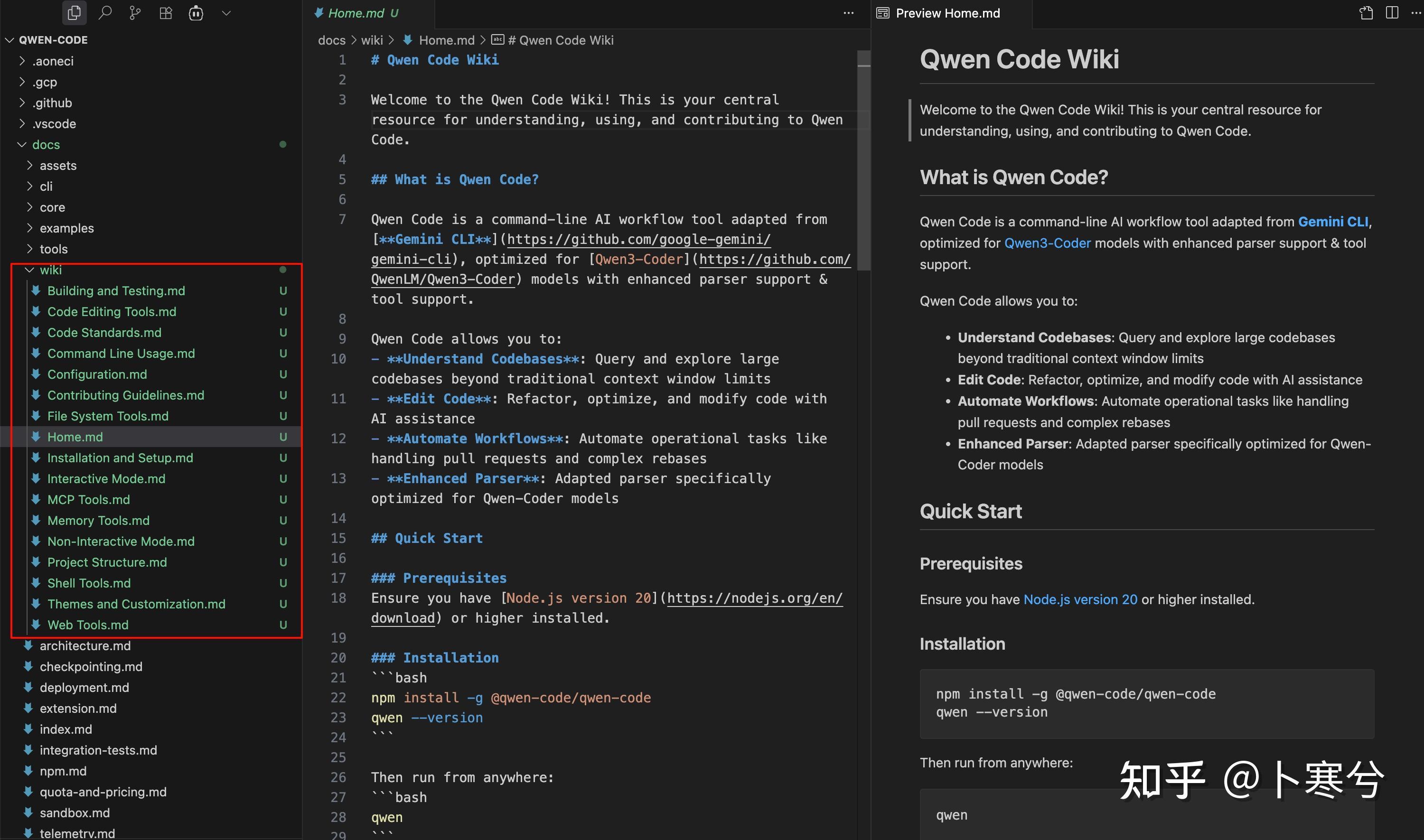Click the open changes icon beside split editor
This screenshot has height=840, width=1424.
(1366, 12)
